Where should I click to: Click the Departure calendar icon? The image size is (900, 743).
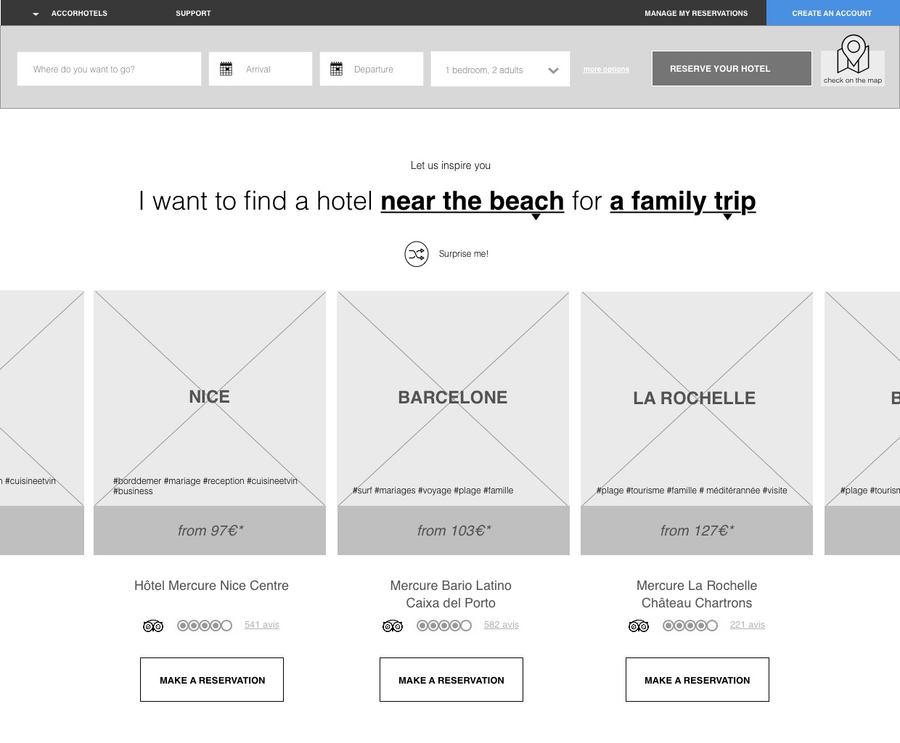tap(336, 69)
